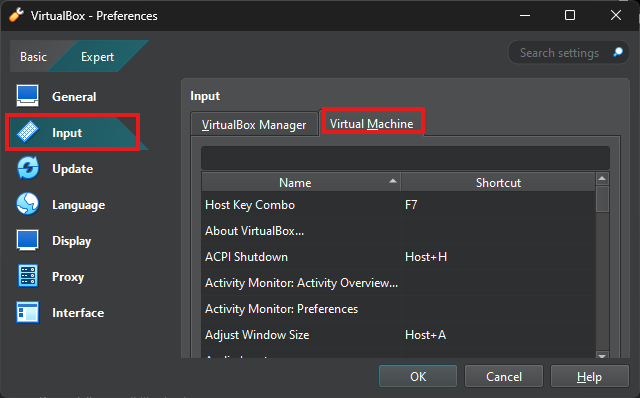
Task: Click the Shortcut column header
Action: [498, 182]
